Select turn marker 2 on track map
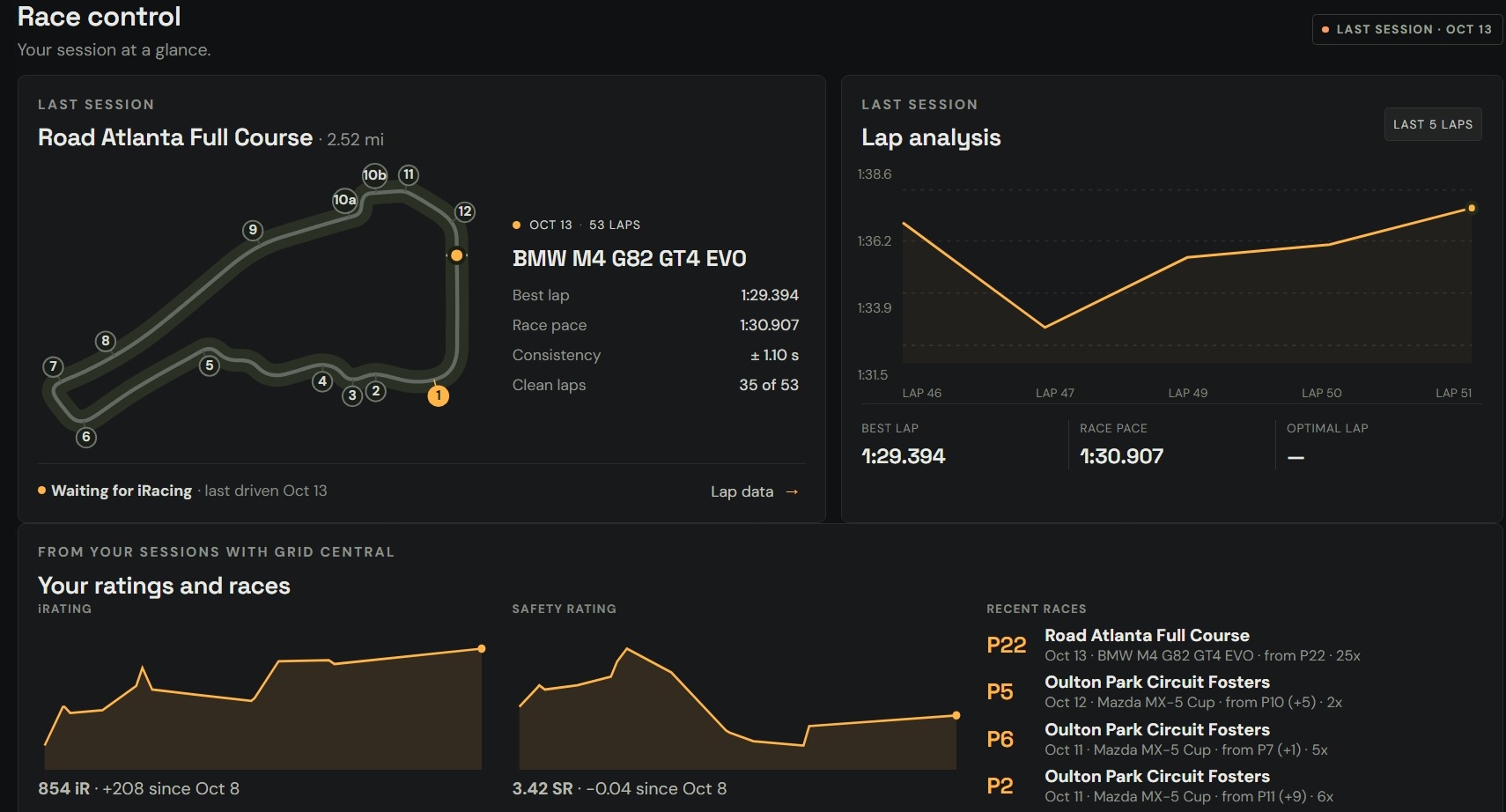The height and width of the screenshot is (812, 1506). (376, 391)
